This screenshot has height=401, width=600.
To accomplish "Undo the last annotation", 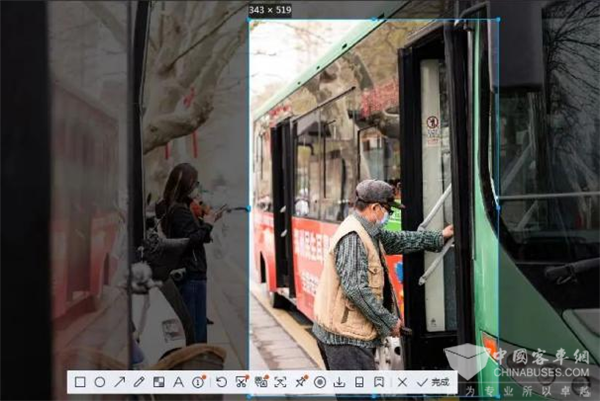I will (x=221, y=382).
